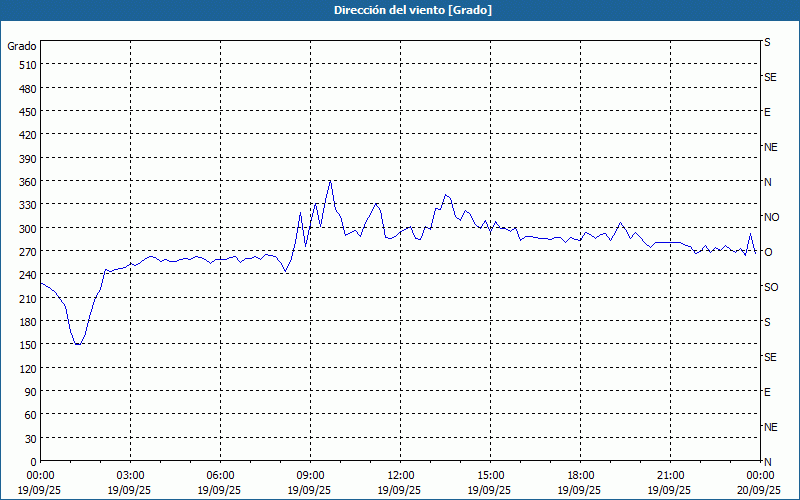
Task: Select the 360 value on the left axis
Action: coord(26,181)
